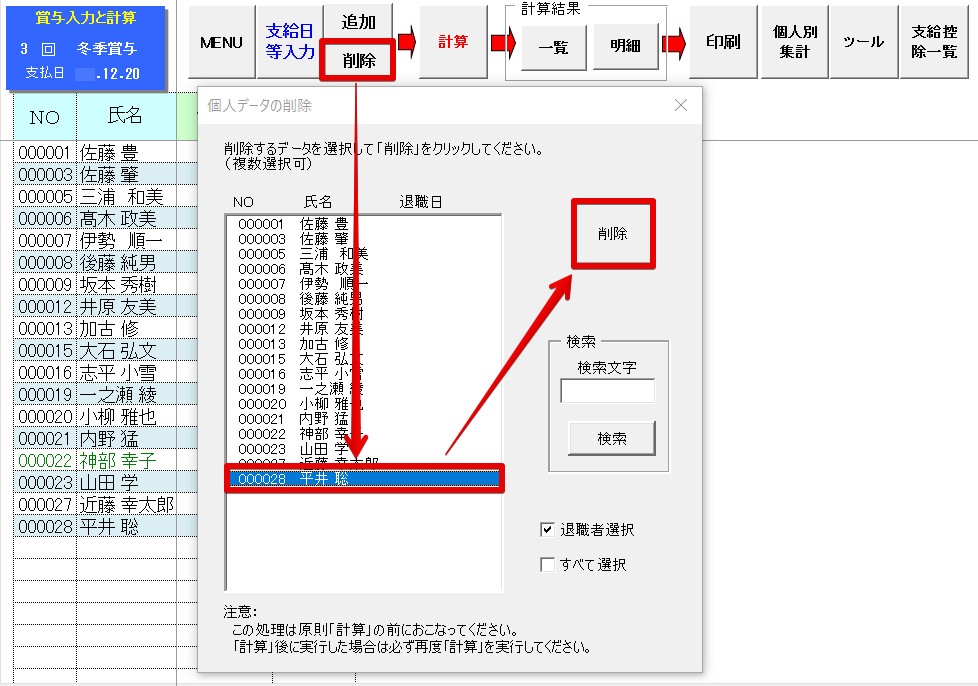Open 支給控除一覧 list
The image size is (978, 686).
click(934, 42)
